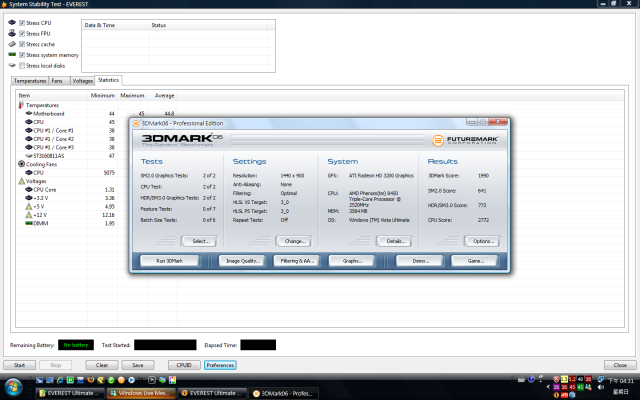The image size is (640, 400).
Task: Select the Statistics tab
Action: (108, 80)
